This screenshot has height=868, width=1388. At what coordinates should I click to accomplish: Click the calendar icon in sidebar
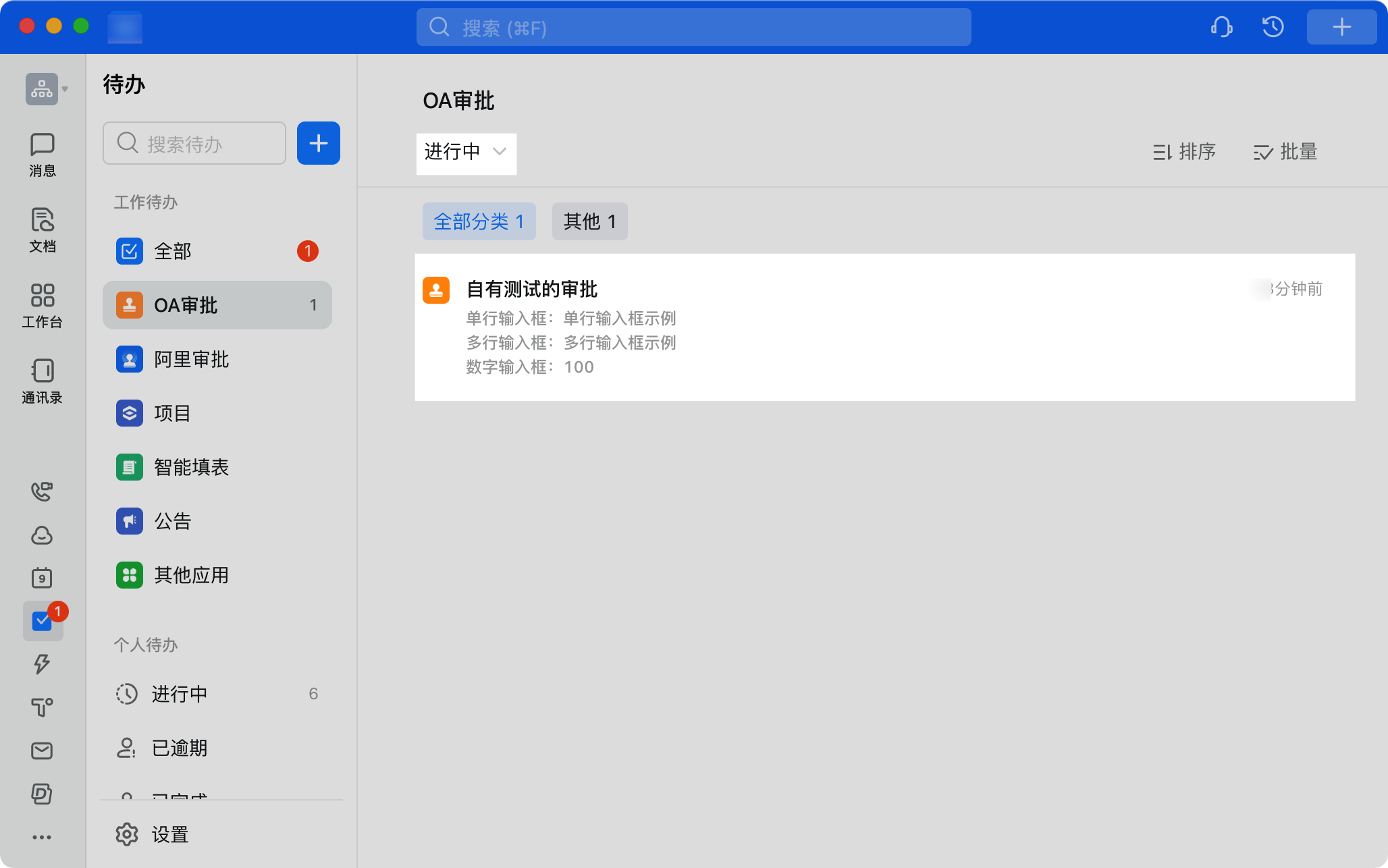(x=42, y=578)
